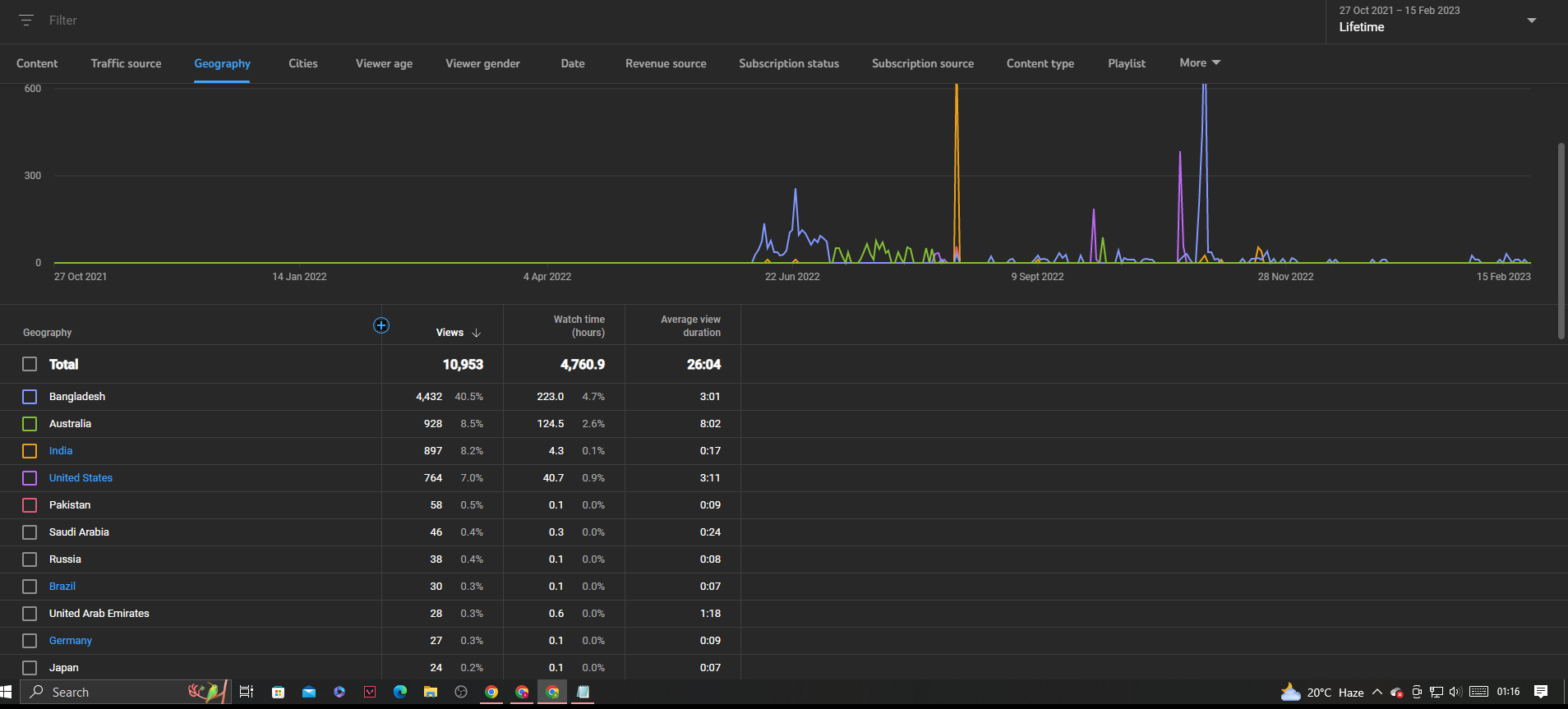1568x709 pixels.
Task: Open the red PDF reader taskbar icon
Action: tap(370, 692)
